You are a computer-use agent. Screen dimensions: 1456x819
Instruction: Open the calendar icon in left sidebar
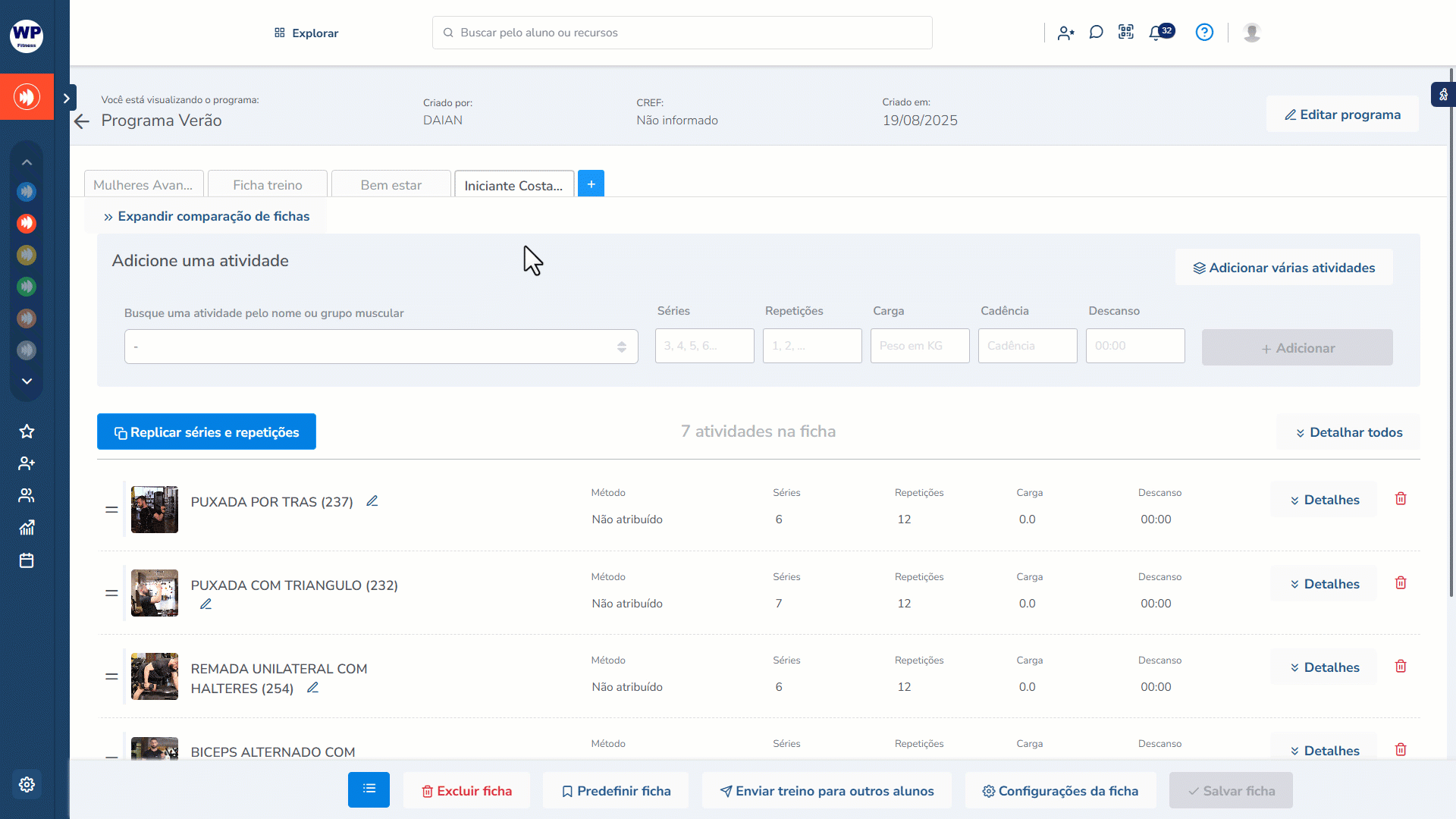tap(27, 561)
